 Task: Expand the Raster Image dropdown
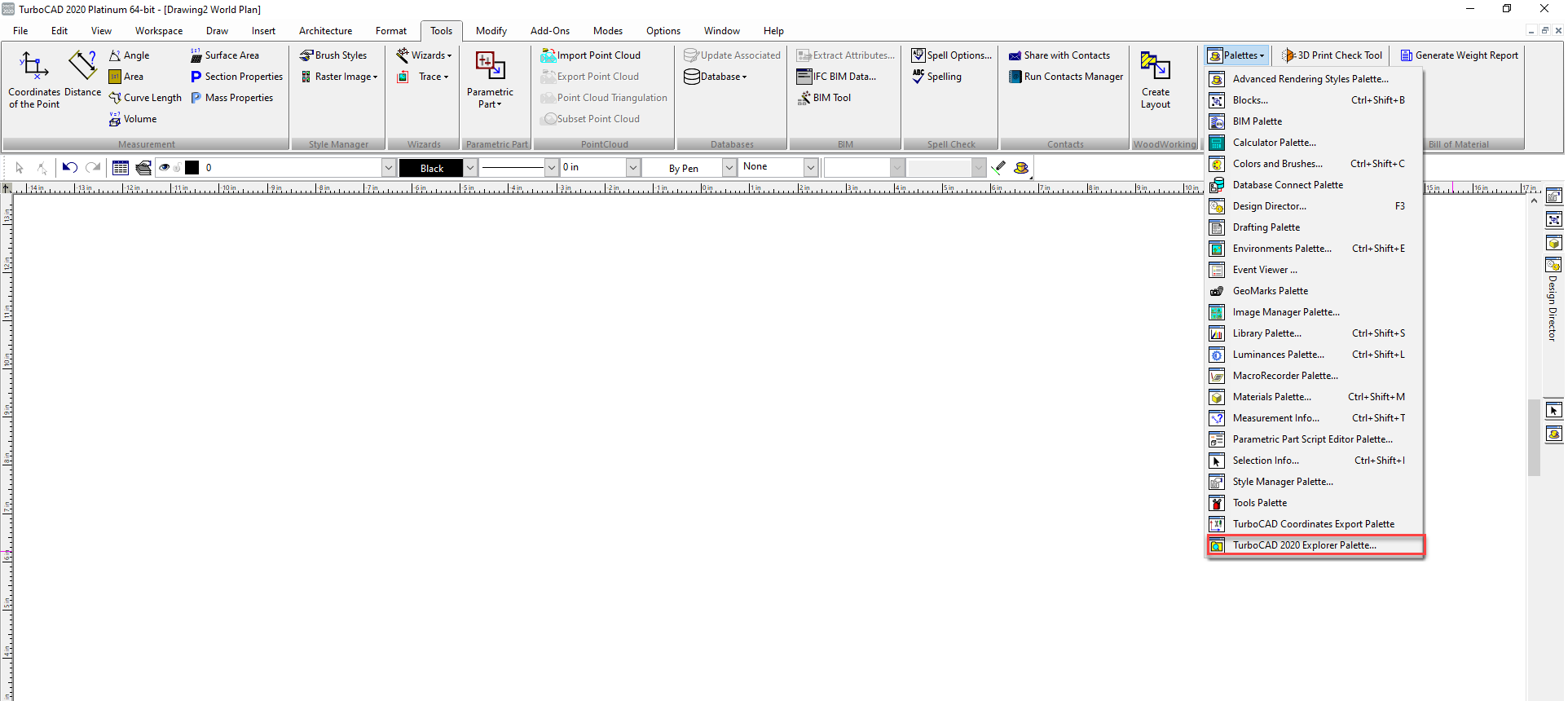click(x=339, y=77)
